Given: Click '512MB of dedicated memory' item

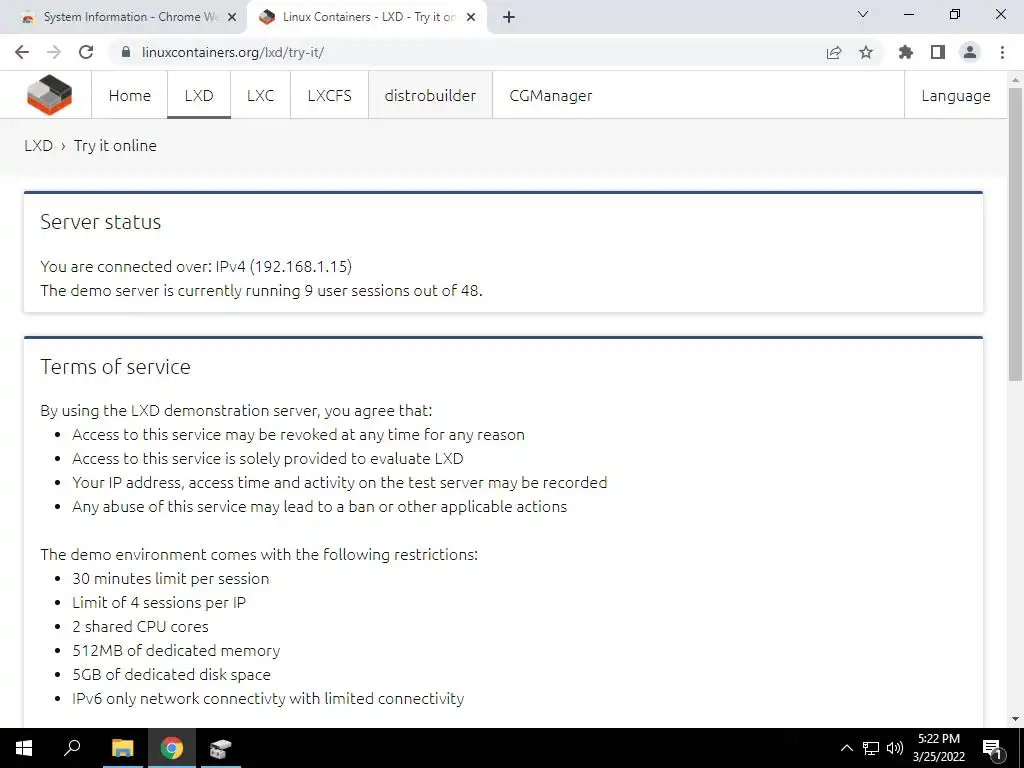Looking at the screenshot, I should tap(176, 651).
